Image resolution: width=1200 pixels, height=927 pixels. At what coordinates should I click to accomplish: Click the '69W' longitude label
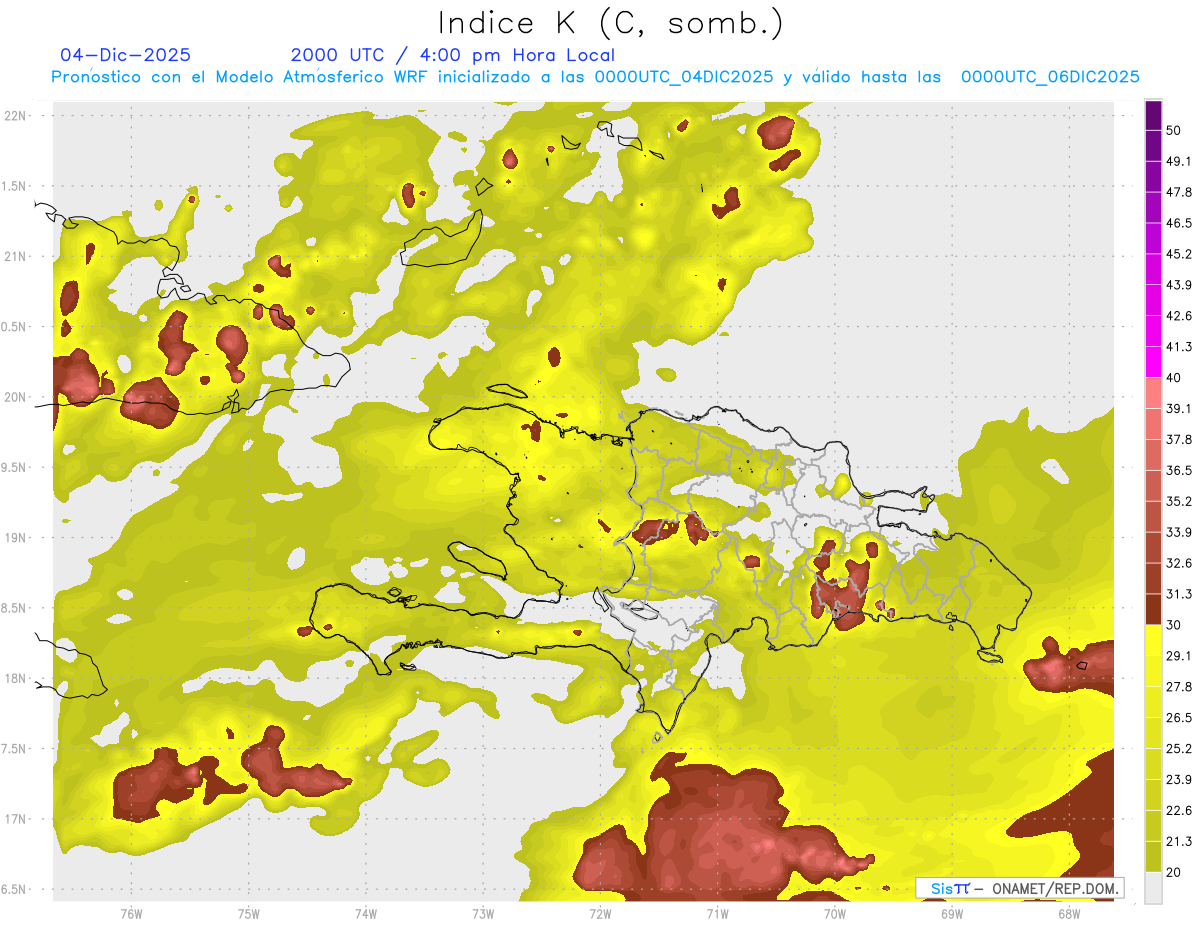[x=951, y=913]
